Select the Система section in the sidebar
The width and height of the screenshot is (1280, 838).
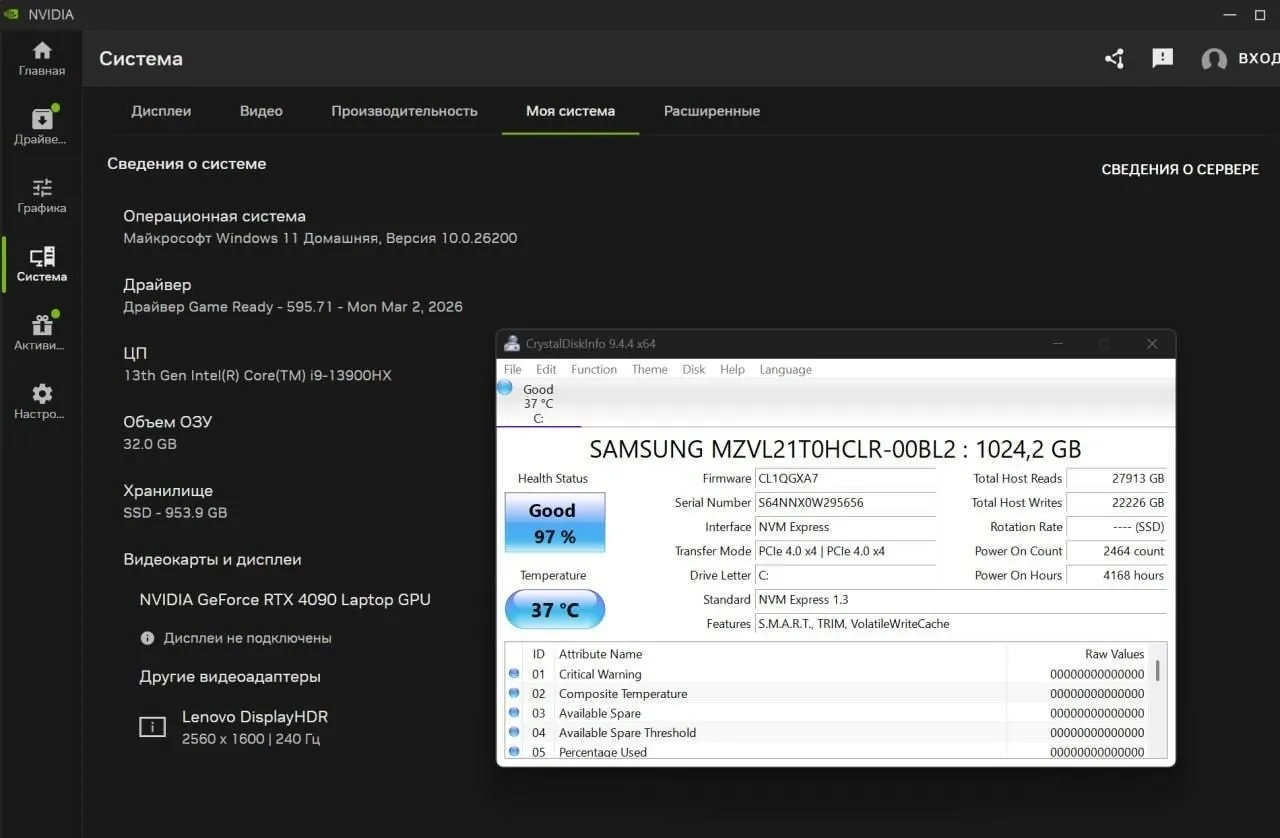[41, 265]
